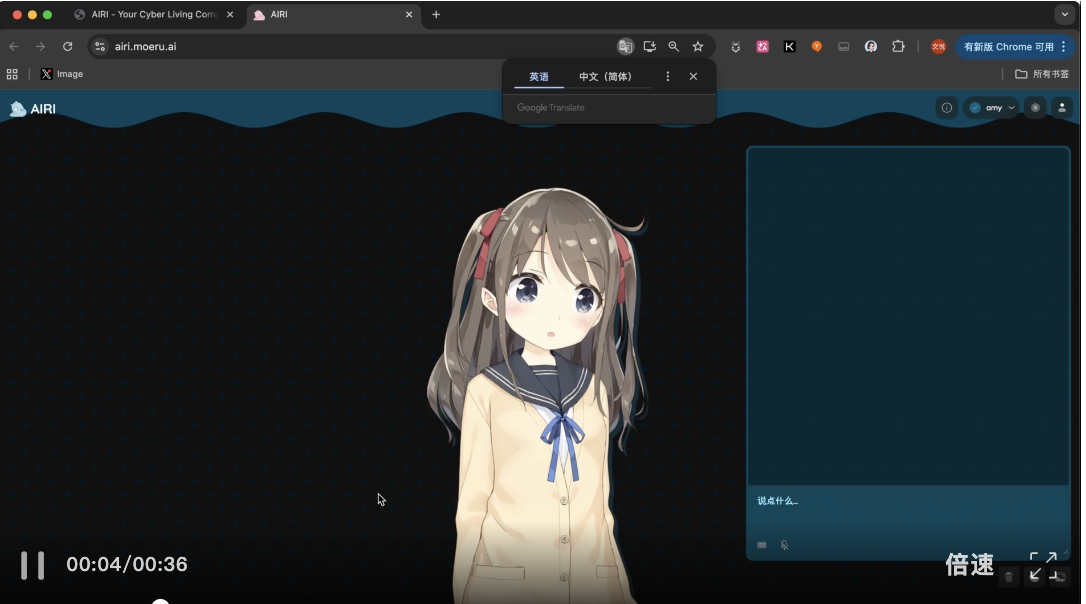Open the AIRI info icon
This screenshot has height=604, width=1086.
(946, 108)
